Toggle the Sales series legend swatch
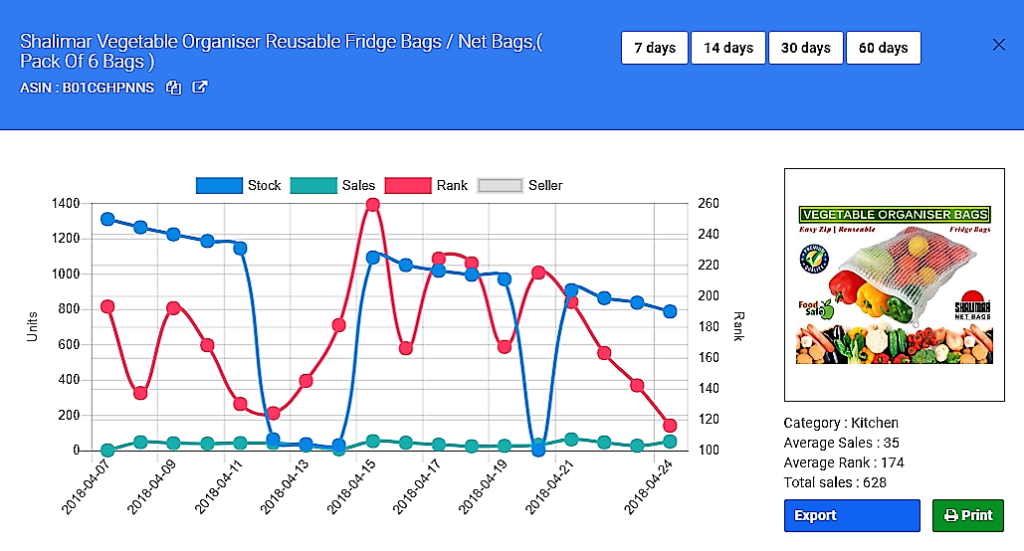The width and height of the screenshot is (1024, 551). 313,185
